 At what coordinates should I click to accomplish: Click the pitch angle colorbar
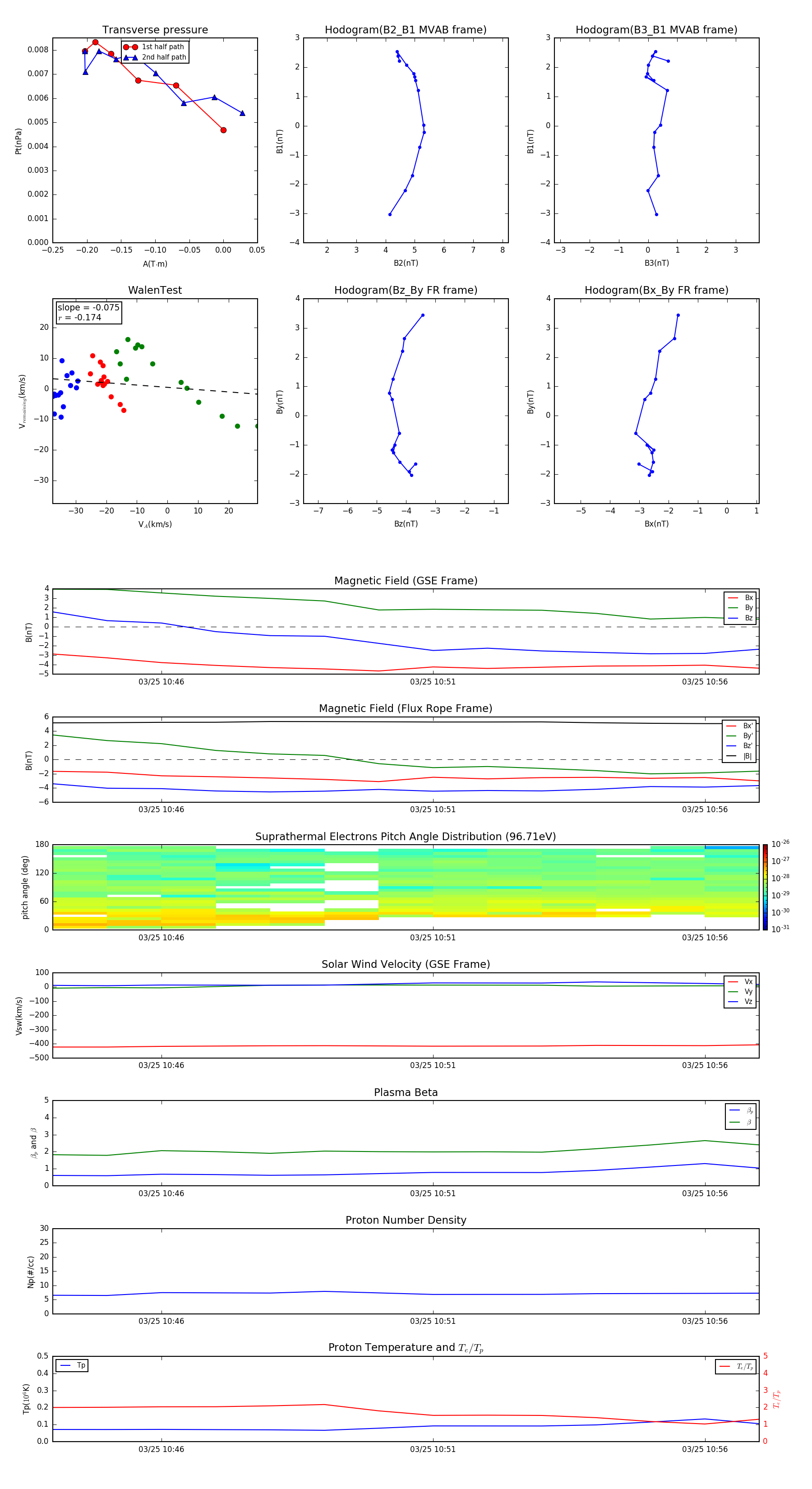[x=765, y=887]
